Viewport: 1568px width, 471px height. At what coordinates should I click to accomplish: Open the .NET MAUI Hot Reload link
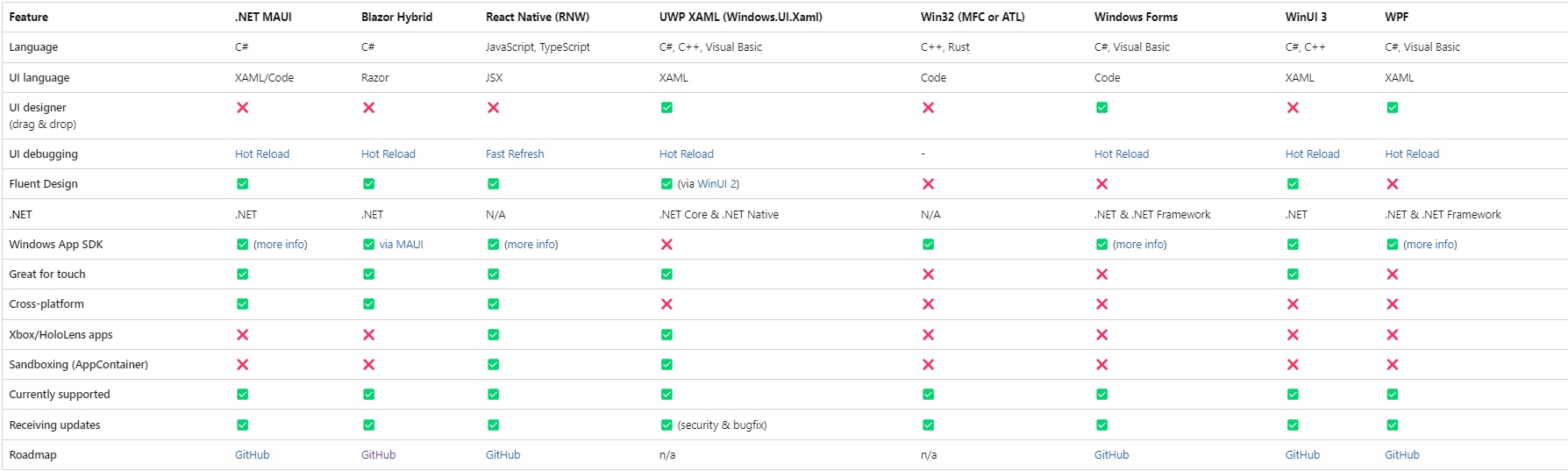click(x=261, y=154)
